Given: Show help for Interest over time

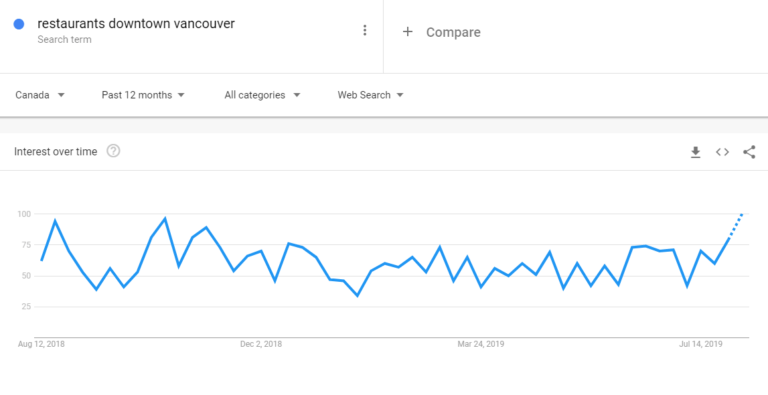Looking at the screenshot, I should click(x=113, y=151).
